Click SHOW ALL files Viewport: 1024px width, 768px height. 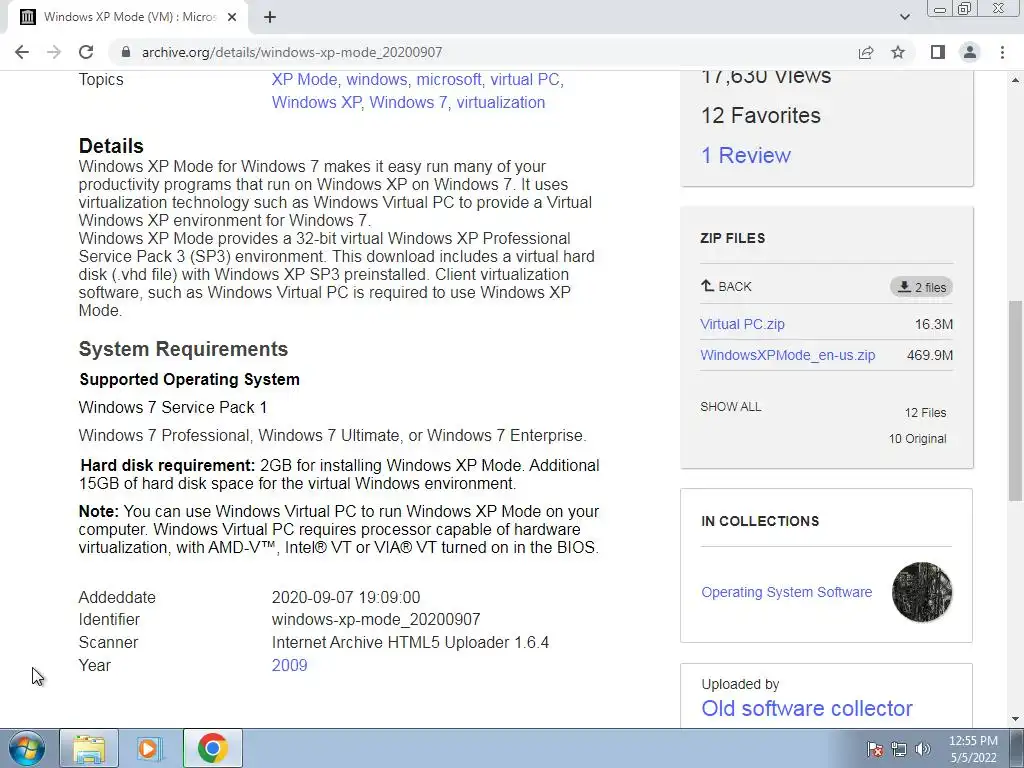tap(731, 407)
